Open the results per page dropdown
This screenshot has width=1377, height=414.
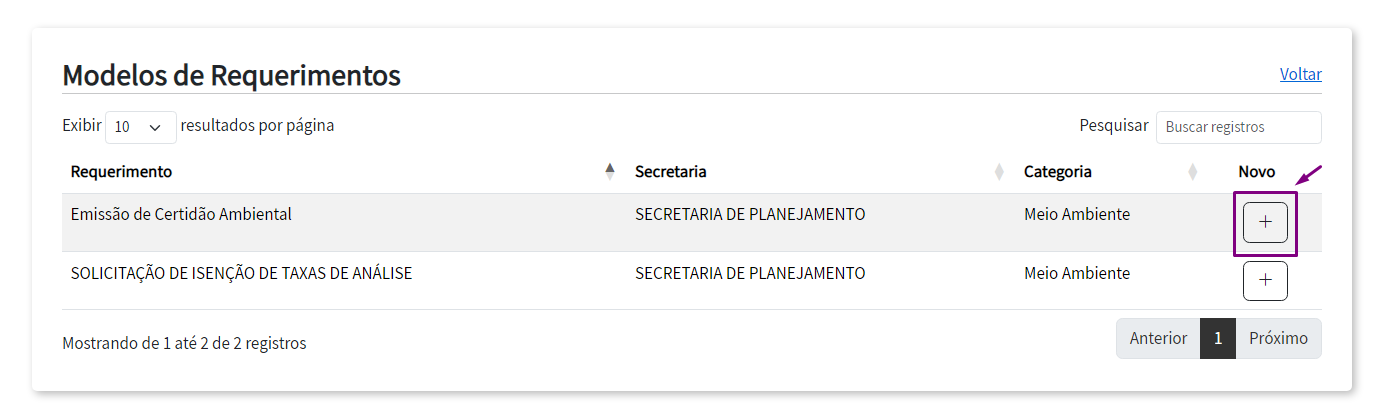coord(140,127)
